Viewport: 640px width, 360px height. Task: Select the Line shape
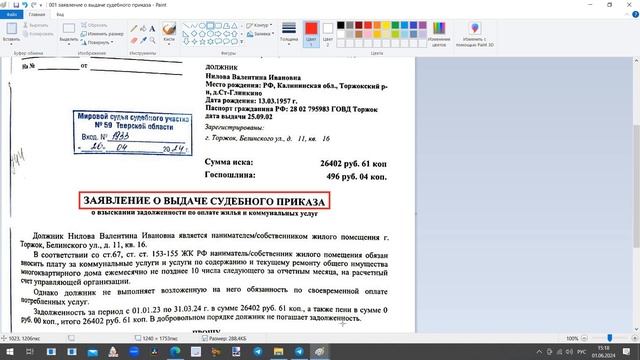(x=186, y=26)
